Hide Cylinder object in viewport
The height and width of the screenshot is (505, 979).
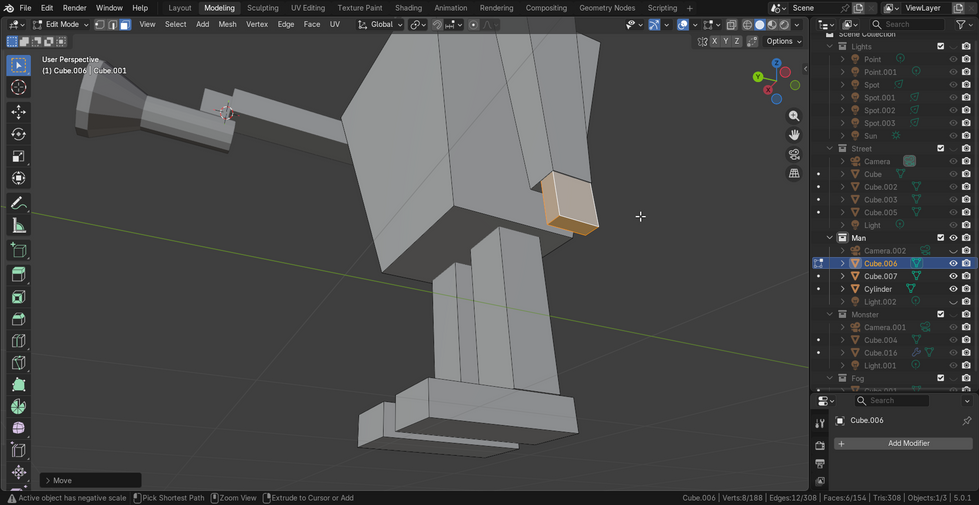click(953, 289)
